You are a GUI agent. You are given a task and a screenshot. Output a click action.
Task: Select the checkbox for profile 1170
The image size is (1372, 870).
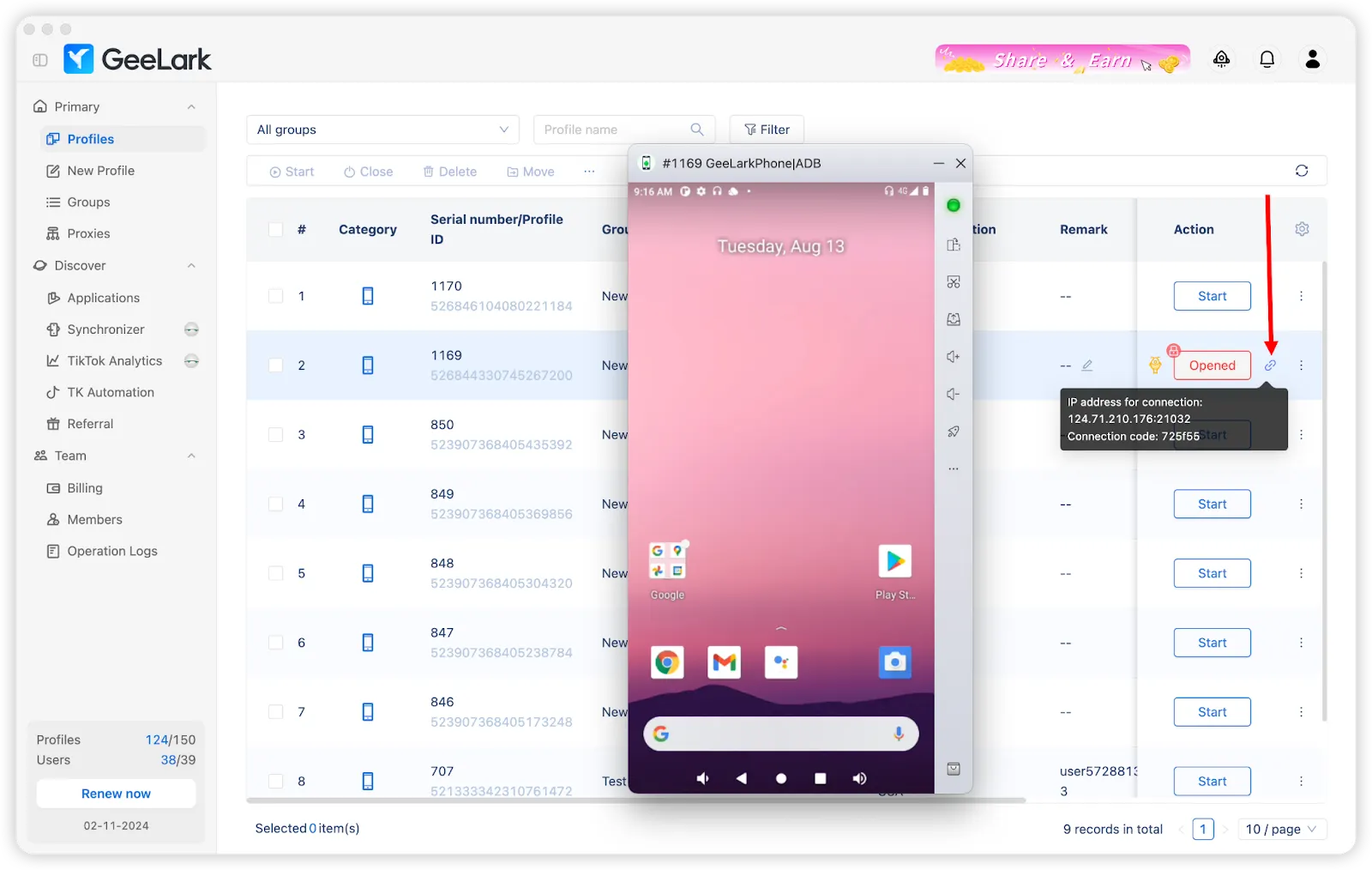point(276,296)
